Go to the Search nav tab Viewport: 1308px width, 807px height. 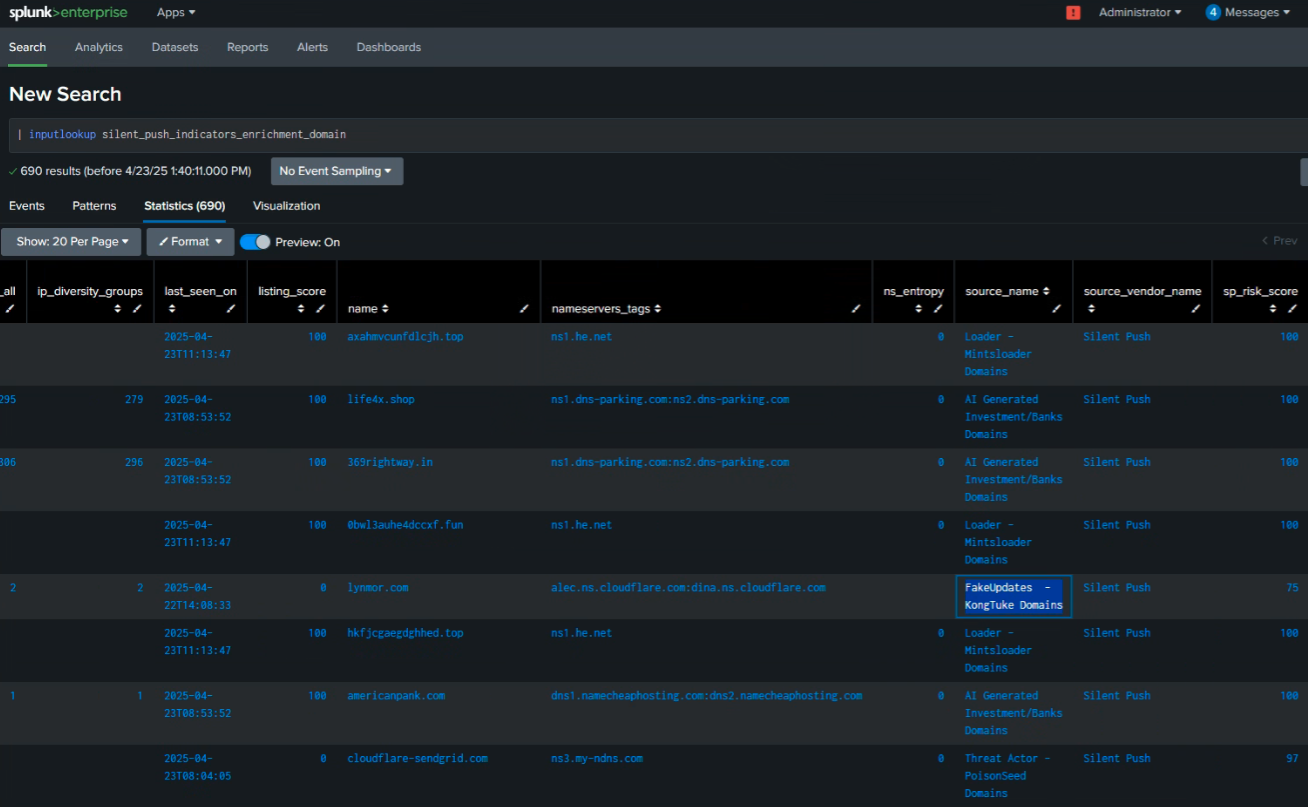point(28,47)
